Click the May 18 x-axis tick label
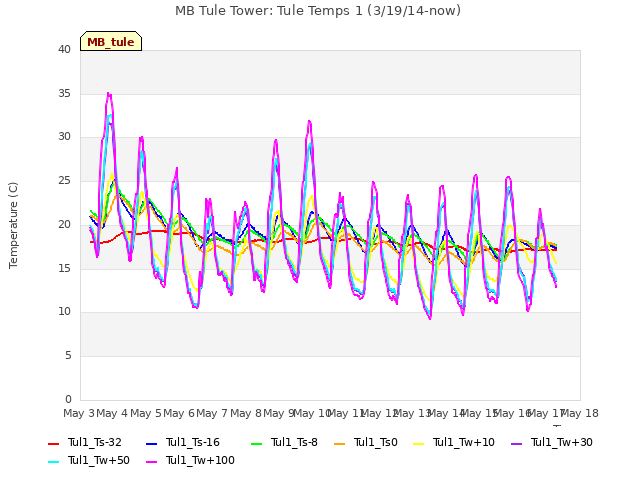Image resolution: width=640 pixels, height=480 pixels. pos(580,413)
